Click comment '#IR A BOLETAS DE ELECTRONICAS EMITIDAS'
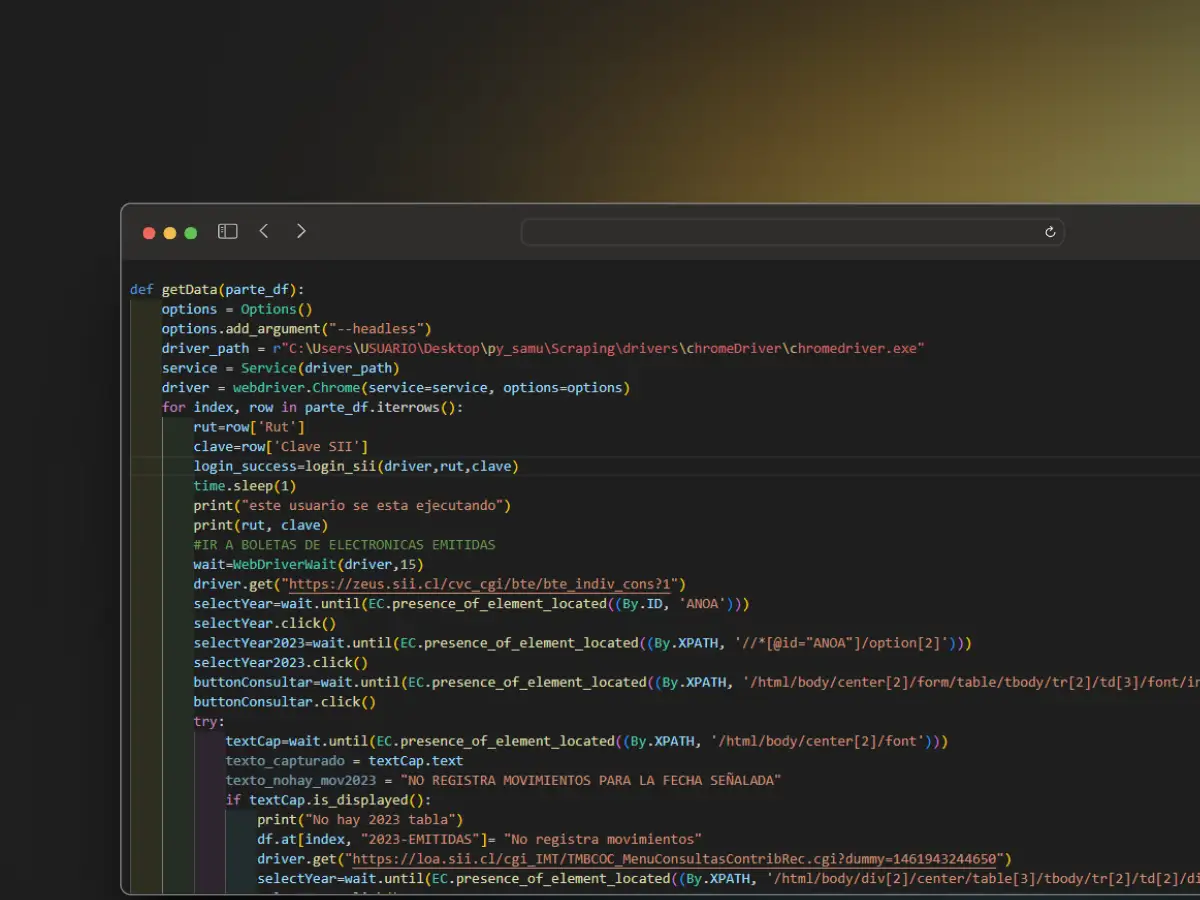This screenshot has width=1200, height=900. [344, 544]
